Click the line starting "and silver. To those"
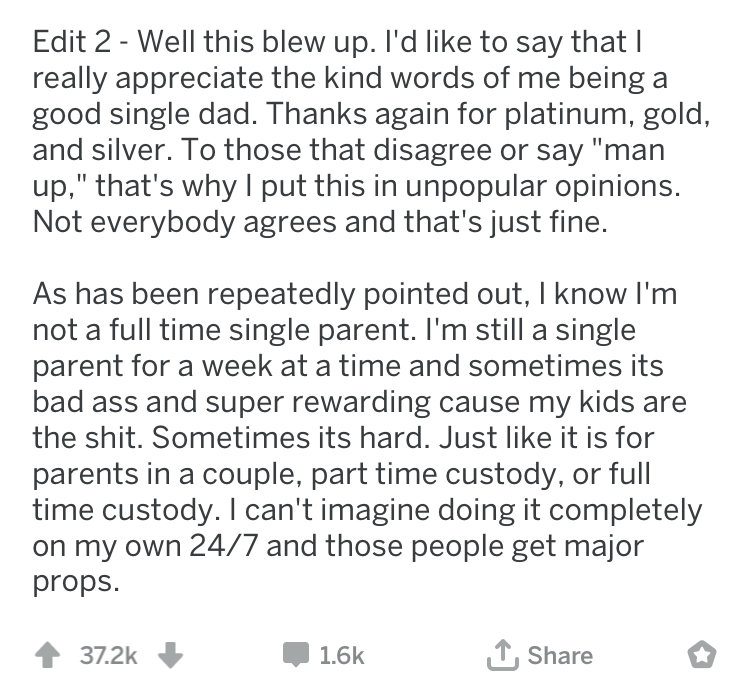Image resolution: width=750 pixels, height=687 pixels. pyautogui.click(x=349, y=150)
